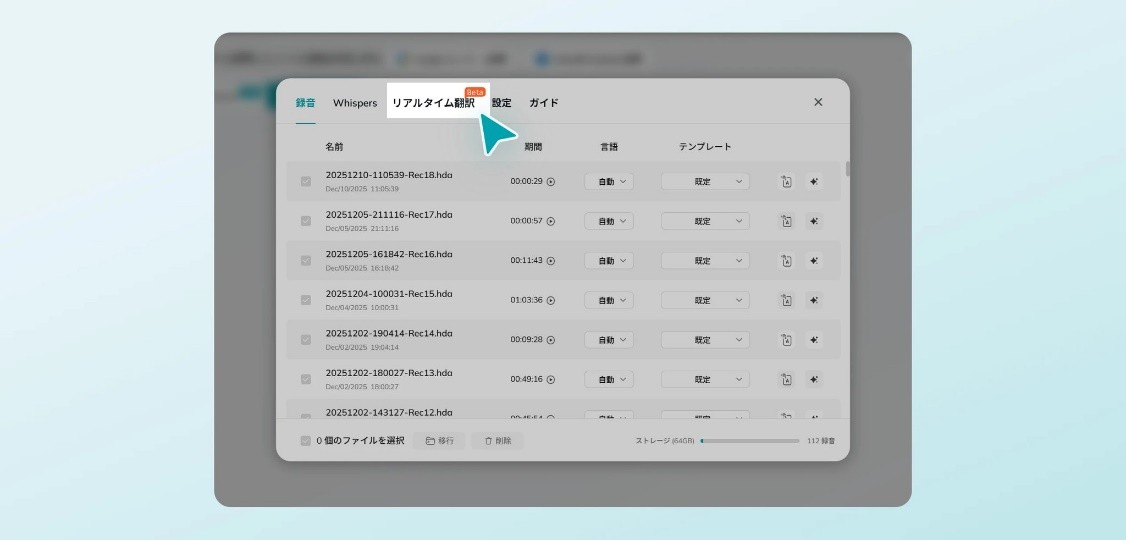Switch to the Whispers tab
This screenshot has width=1126, height=540.
pyautogui.click(x=355, y=103)
